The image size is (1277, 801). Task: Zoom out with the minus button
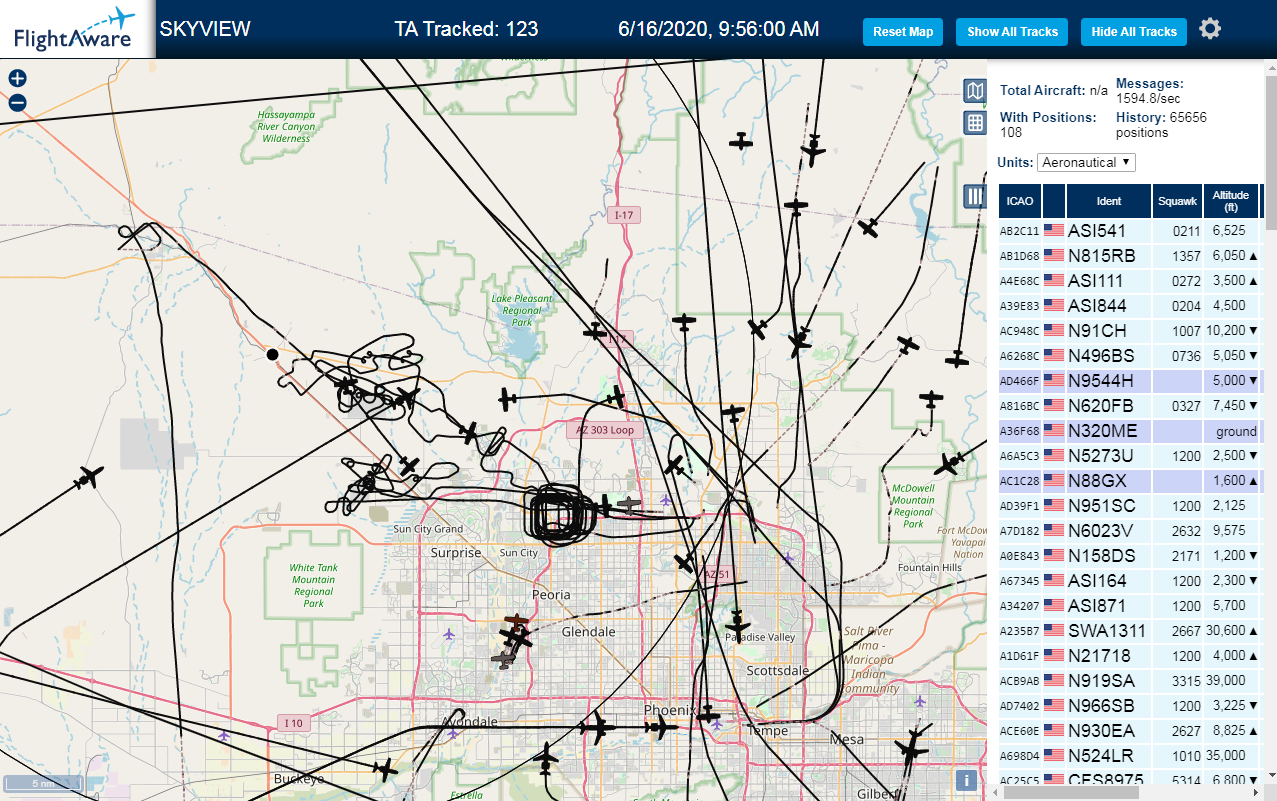(x=17, y=102)
